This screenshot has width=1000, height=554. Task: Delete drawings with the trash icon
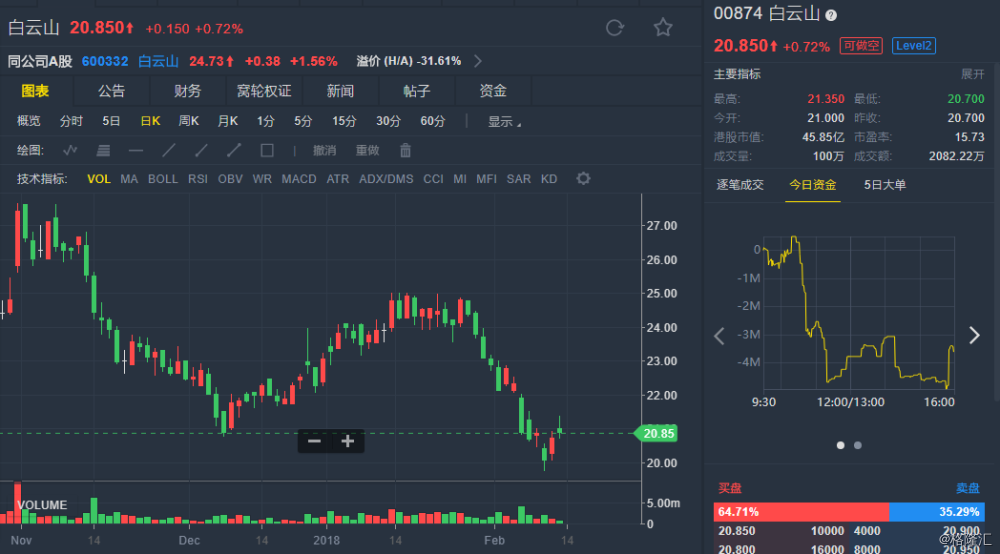tap(406, 150)
